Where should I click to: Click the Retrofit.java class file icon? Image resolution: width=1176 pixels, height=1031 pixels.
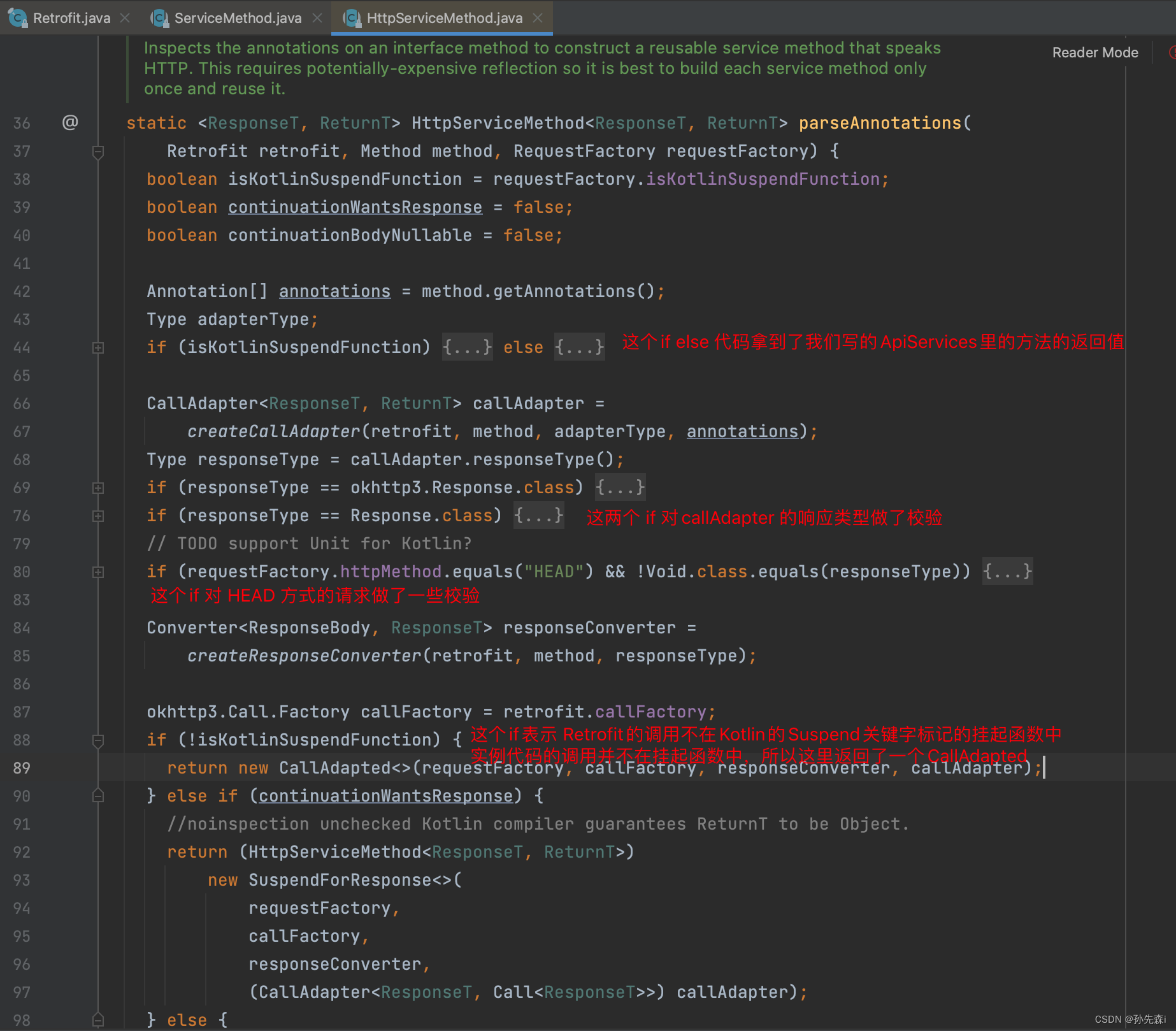coord(18,18)
